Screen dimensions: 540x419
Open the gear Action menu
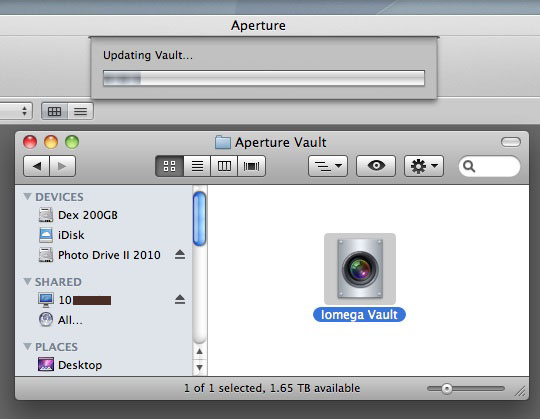click(x=424, y=166)
